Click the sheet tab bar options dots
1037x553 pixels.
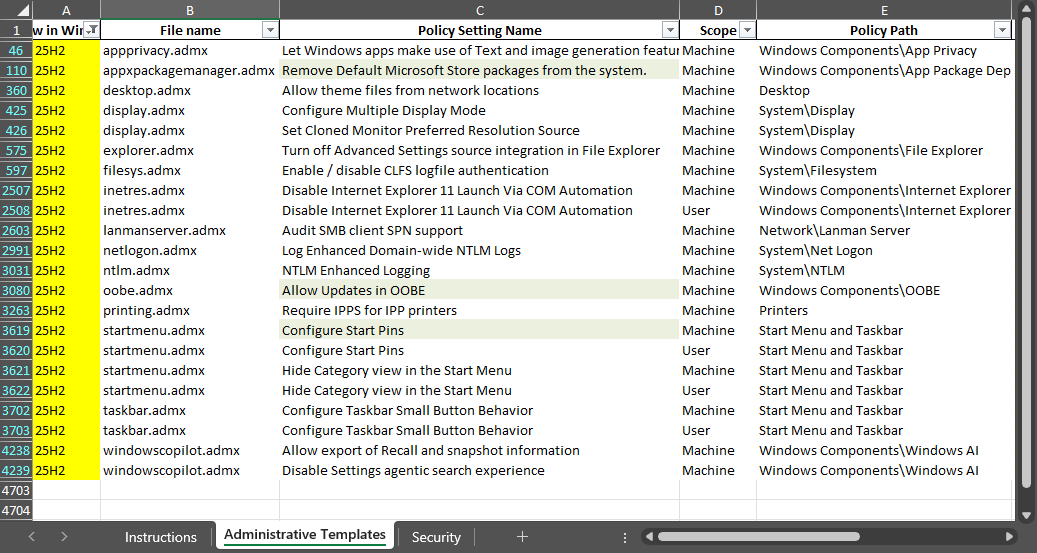(624, 537)
